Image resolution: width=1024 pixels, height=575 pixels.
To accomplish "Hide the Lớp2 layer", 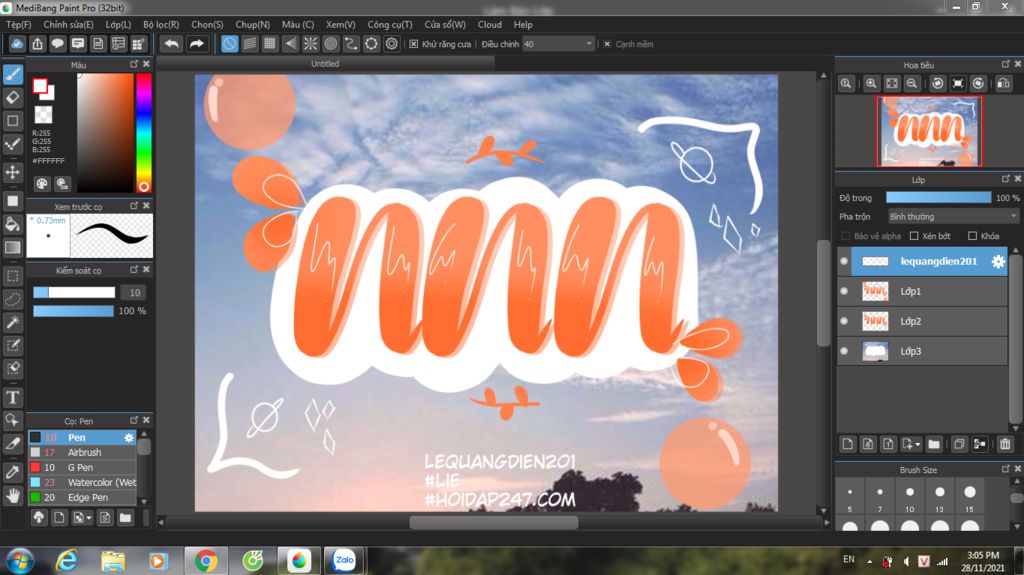I will pos(844,321).
